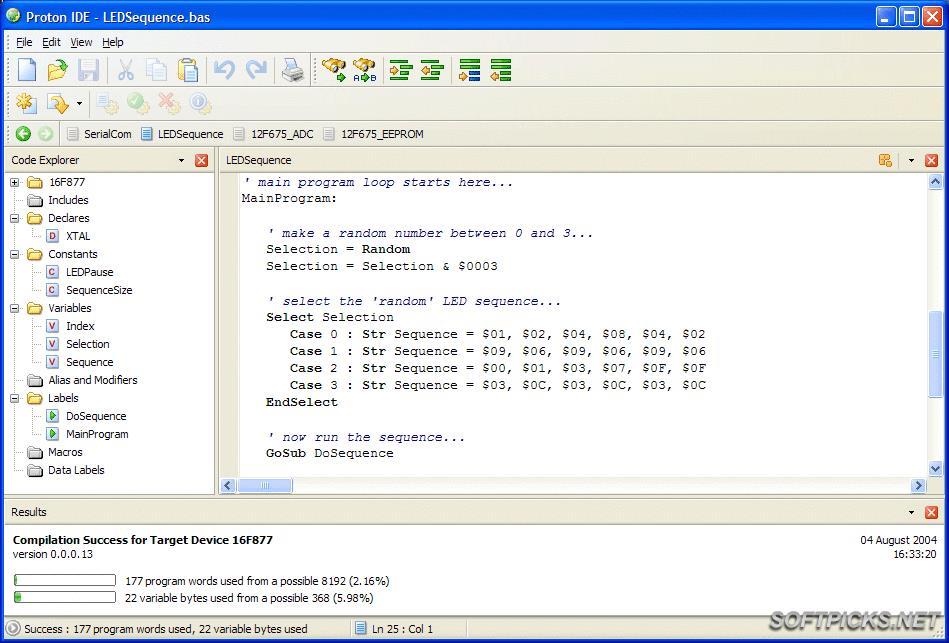Redo the last undone edit
Viewport: 949px width, 643px height.
pos(256,70)
